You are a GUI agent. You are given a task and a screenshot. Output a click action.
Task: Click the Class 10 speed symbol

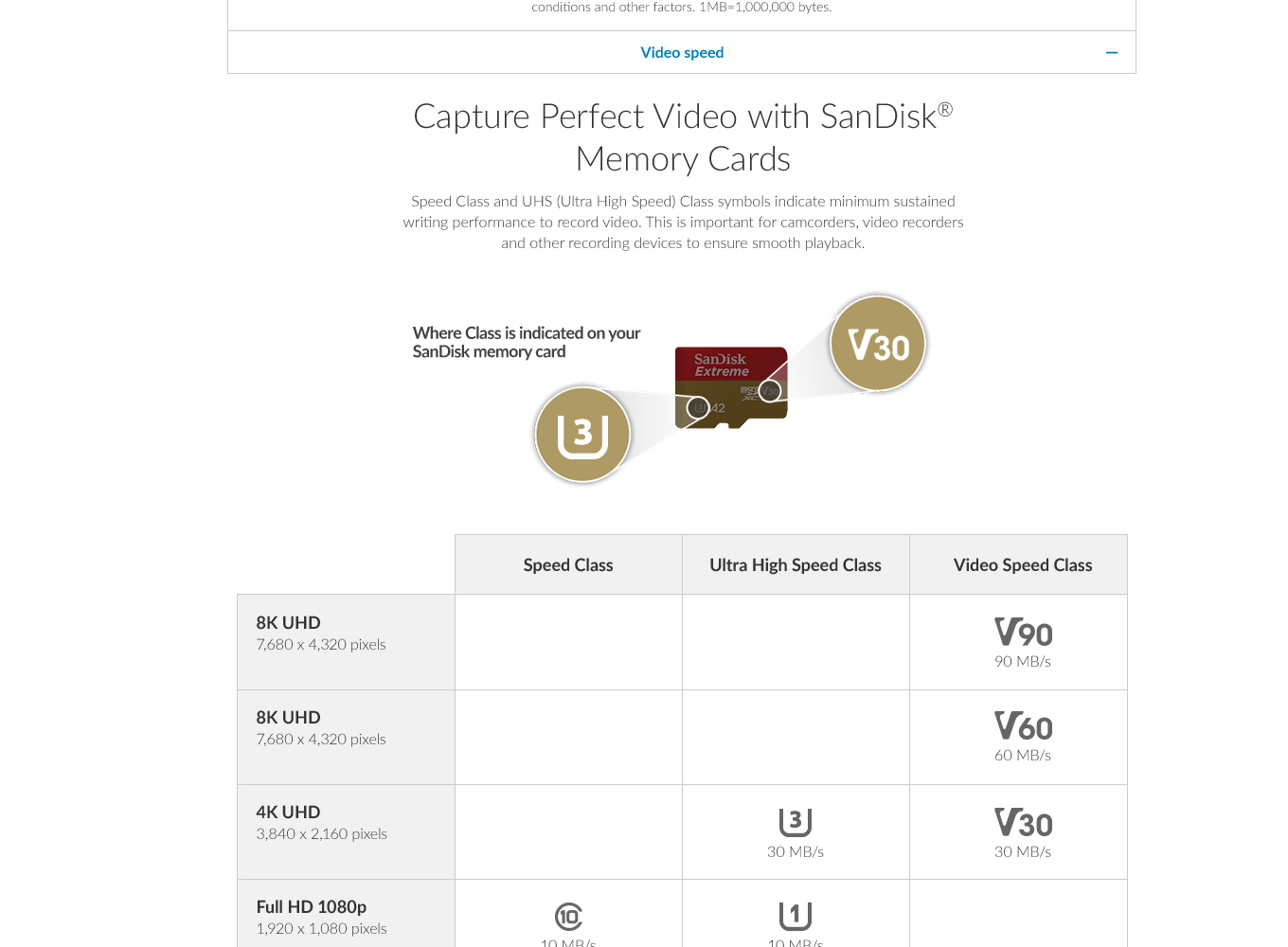coord(568,917)
